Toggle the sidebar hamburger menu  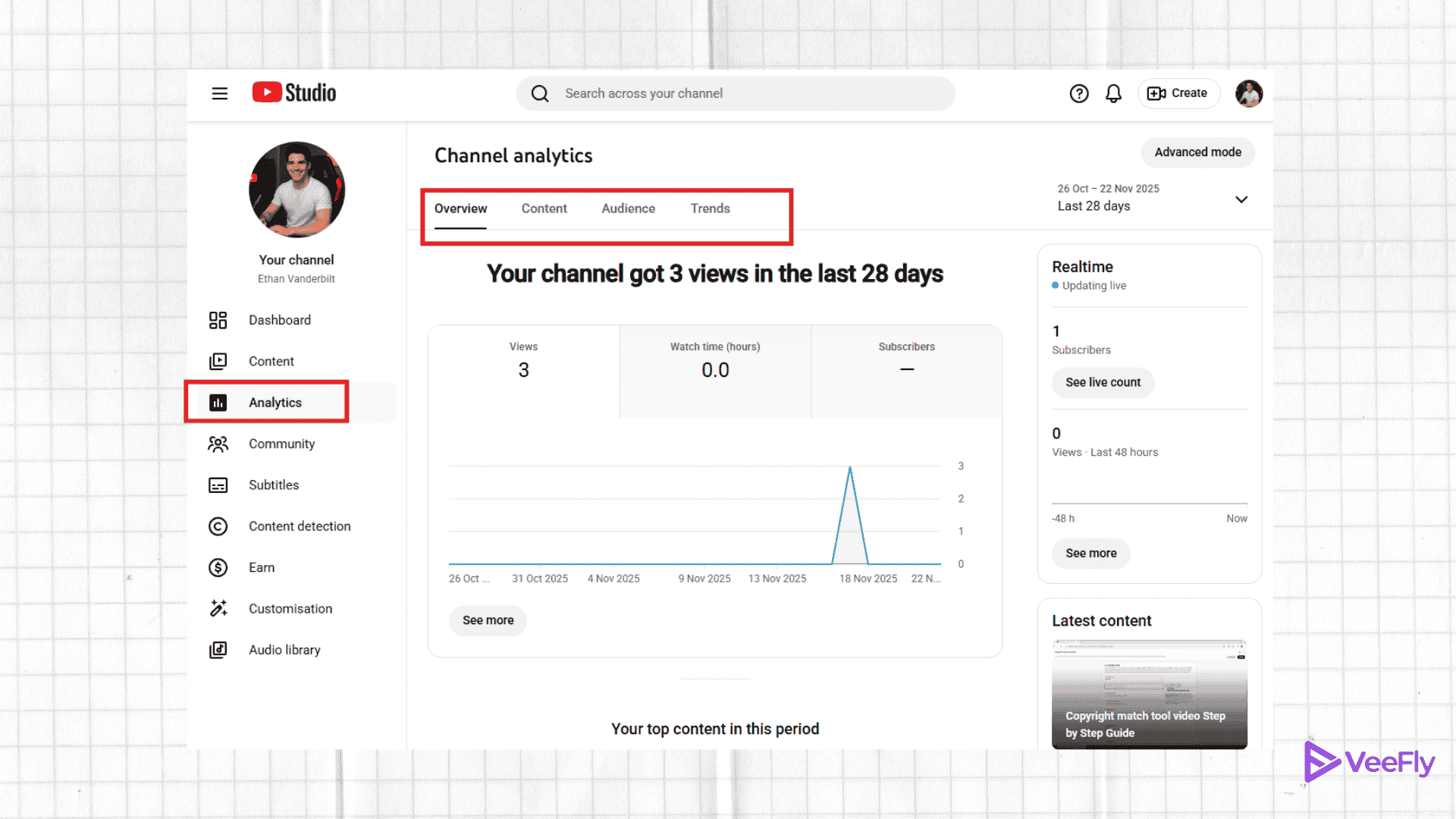point(219,93)
